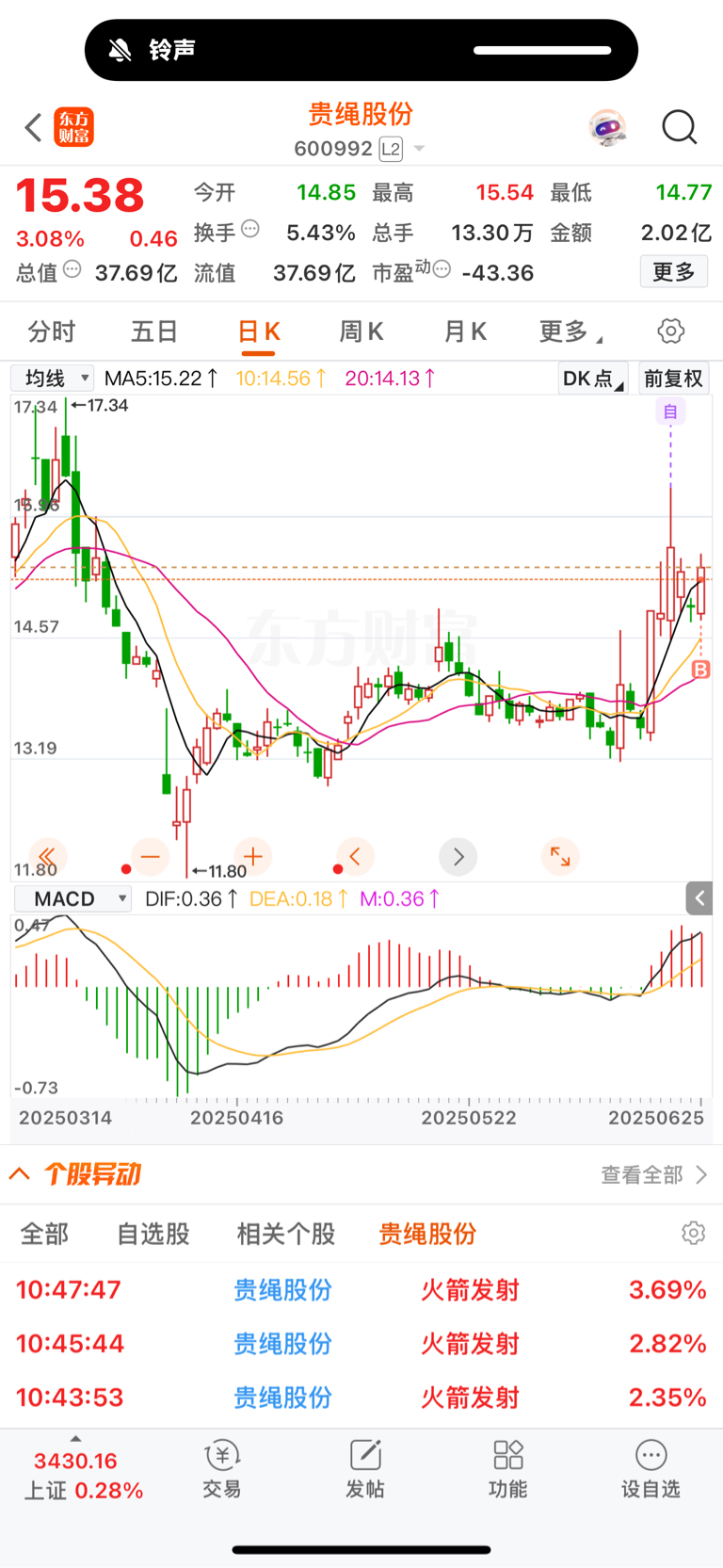Screen dimensions: 723x1568
Task: Switch to 周K chart tab
Action: click(361, 331)
